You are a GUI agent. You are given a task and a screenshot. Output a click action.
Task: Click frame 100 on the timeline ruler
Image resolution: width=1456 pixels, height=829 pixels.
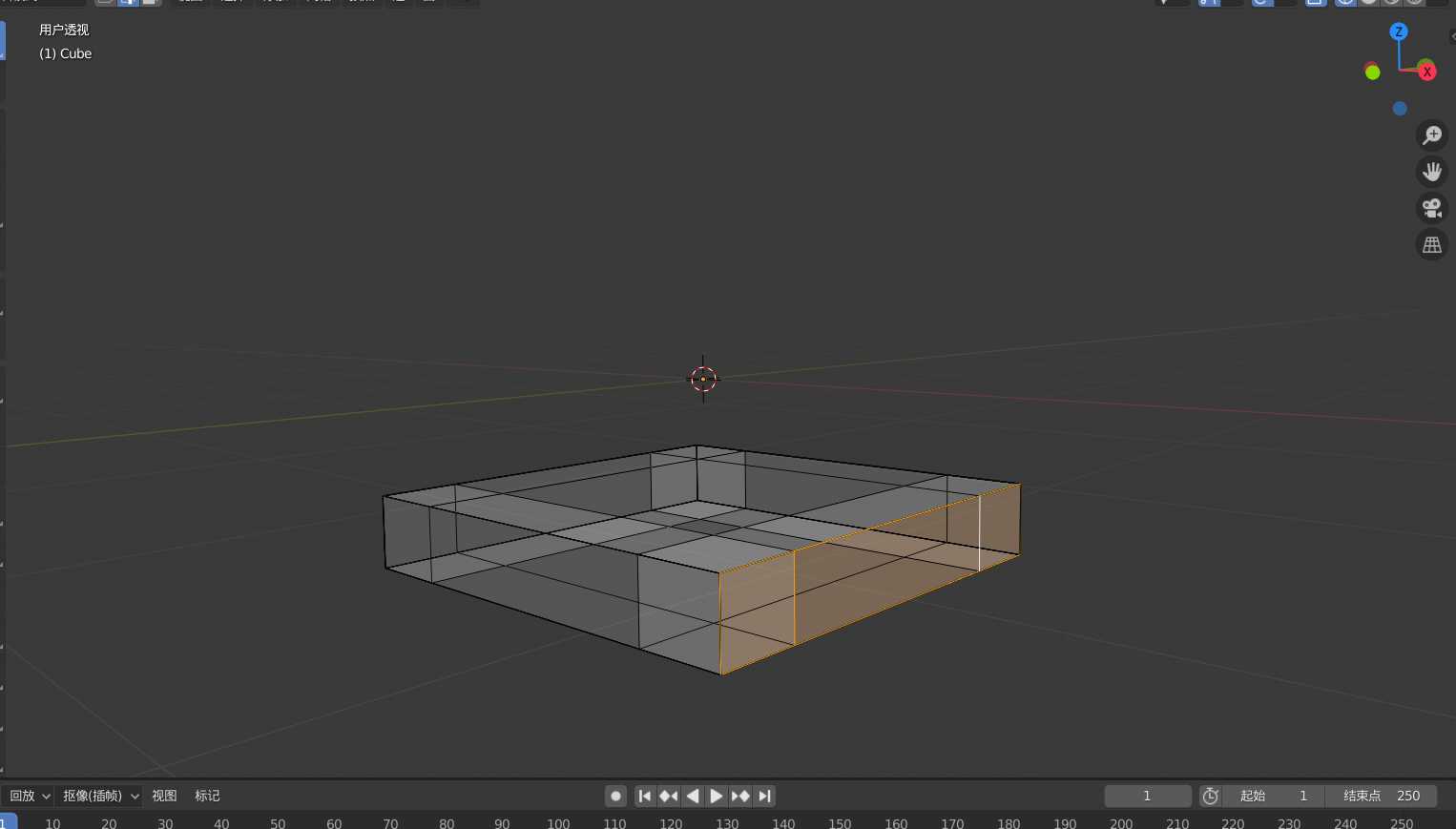558,823
